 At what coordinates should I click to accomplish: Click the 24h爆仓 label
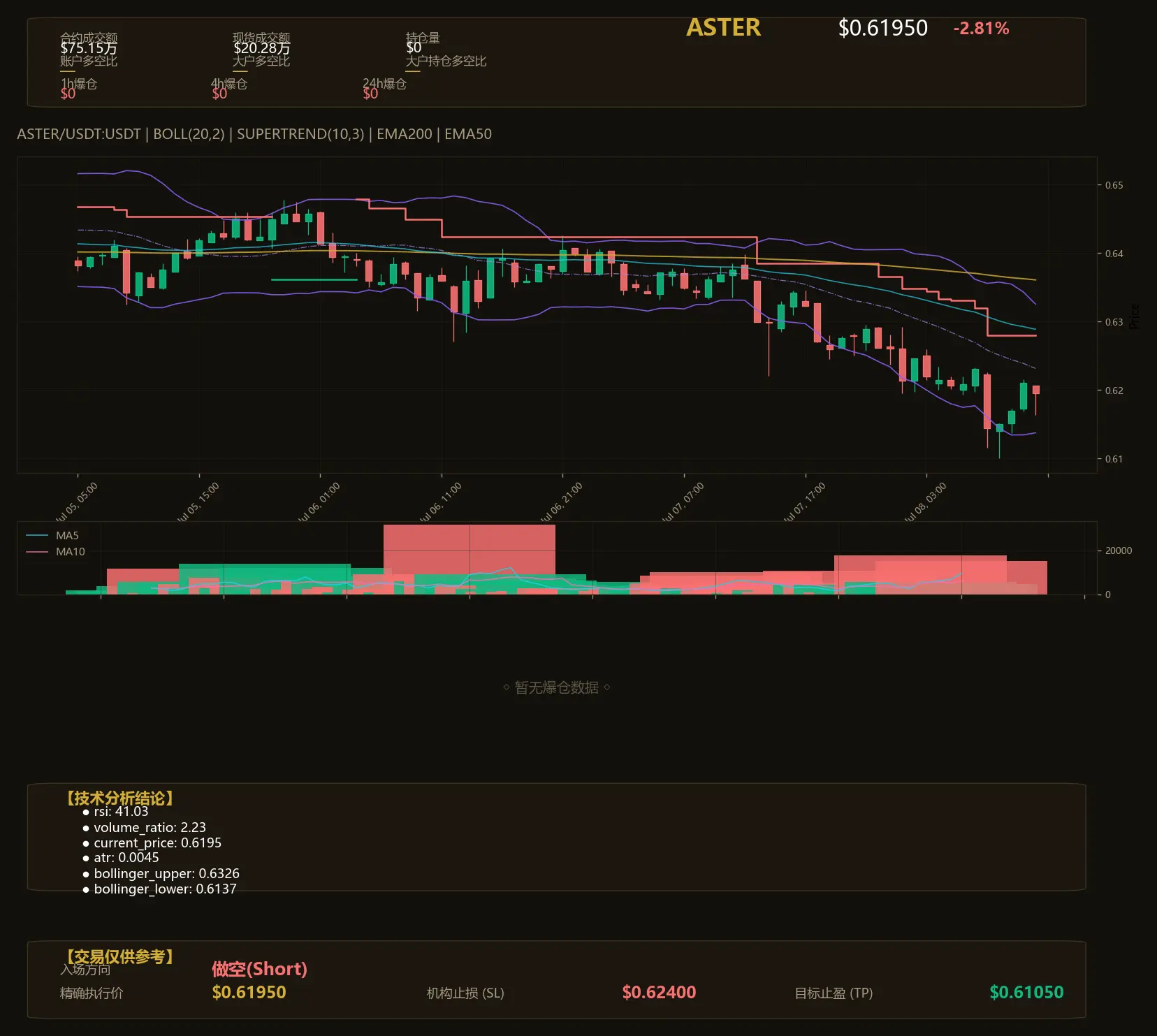click(x=384, y=84)
